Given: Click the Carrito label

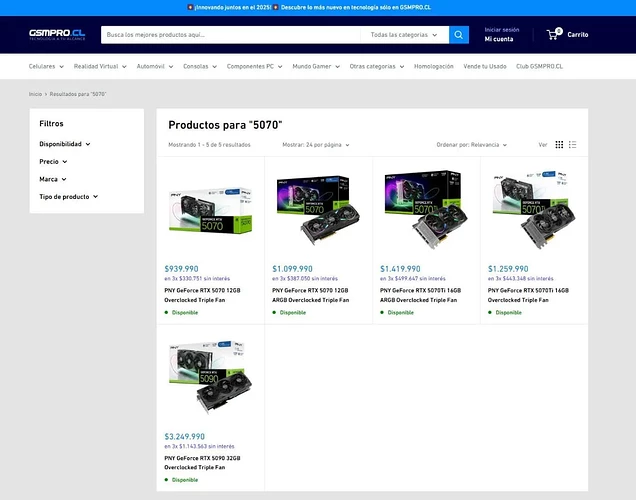Looking at the screenshot, I should [578, 35].
